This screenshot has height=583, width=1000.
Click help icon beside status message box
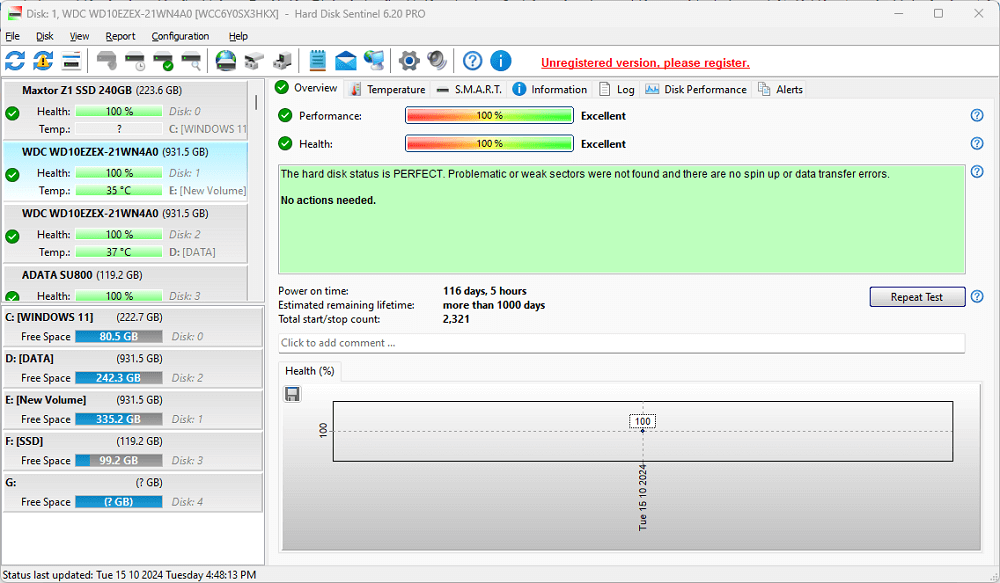tap(977, 172)
